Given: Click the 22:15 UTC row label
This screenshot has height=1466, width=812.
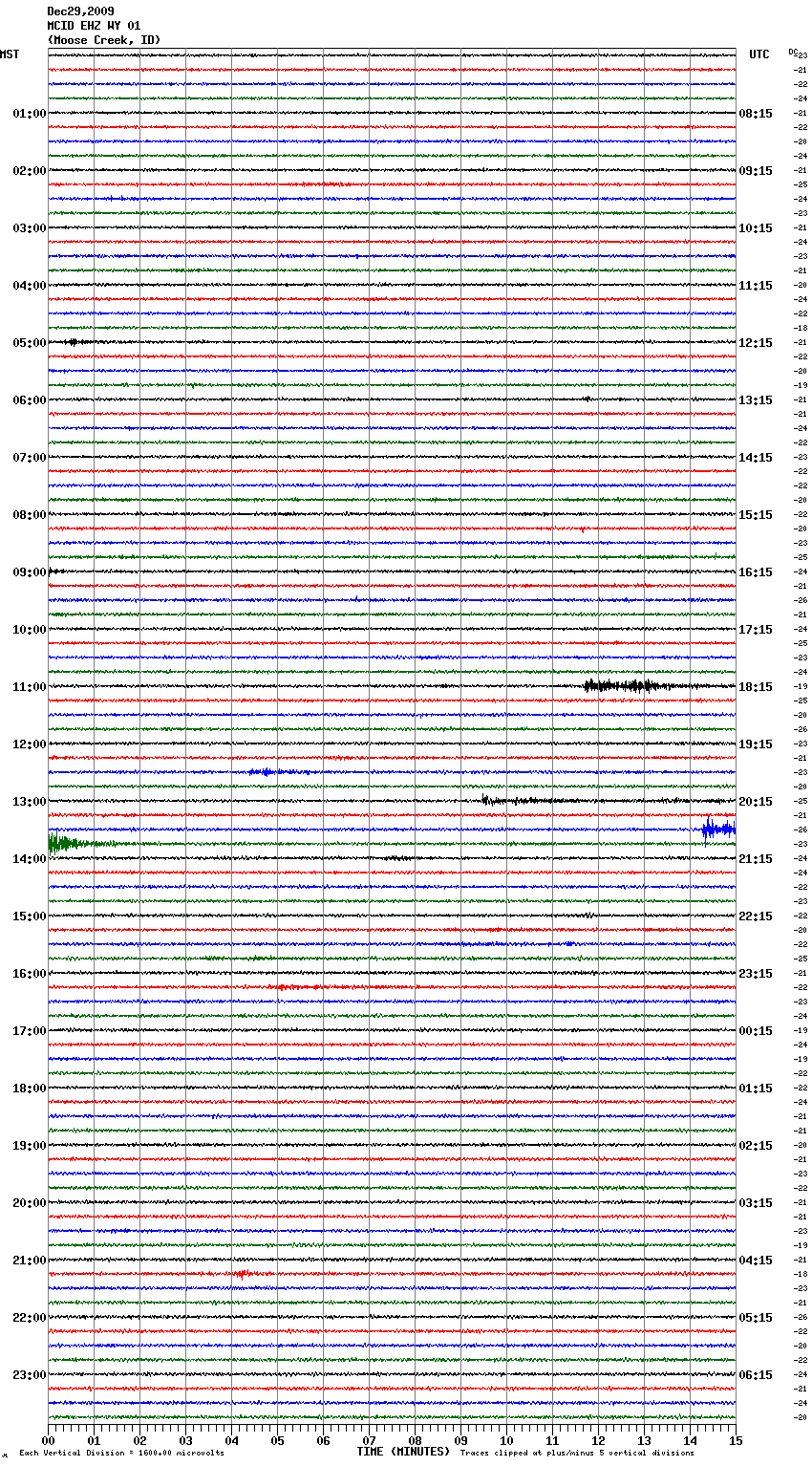Looking at the screenshot, I should (756, 916).
